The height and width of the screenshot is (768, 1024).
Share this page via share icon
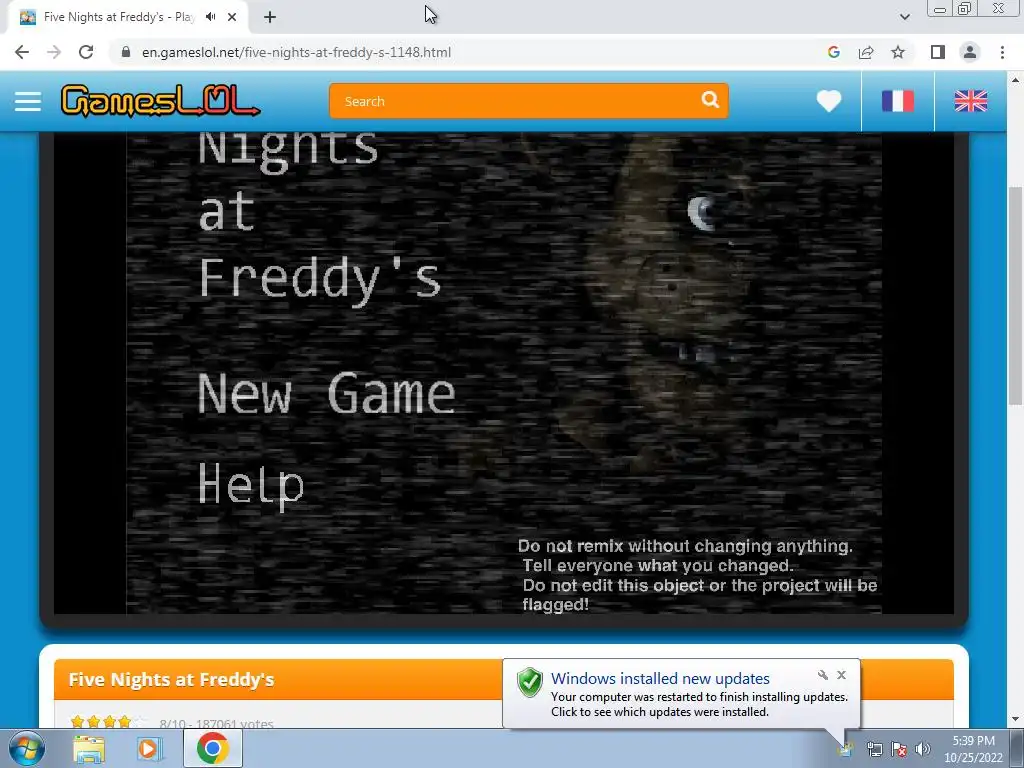tap(866, 52)
